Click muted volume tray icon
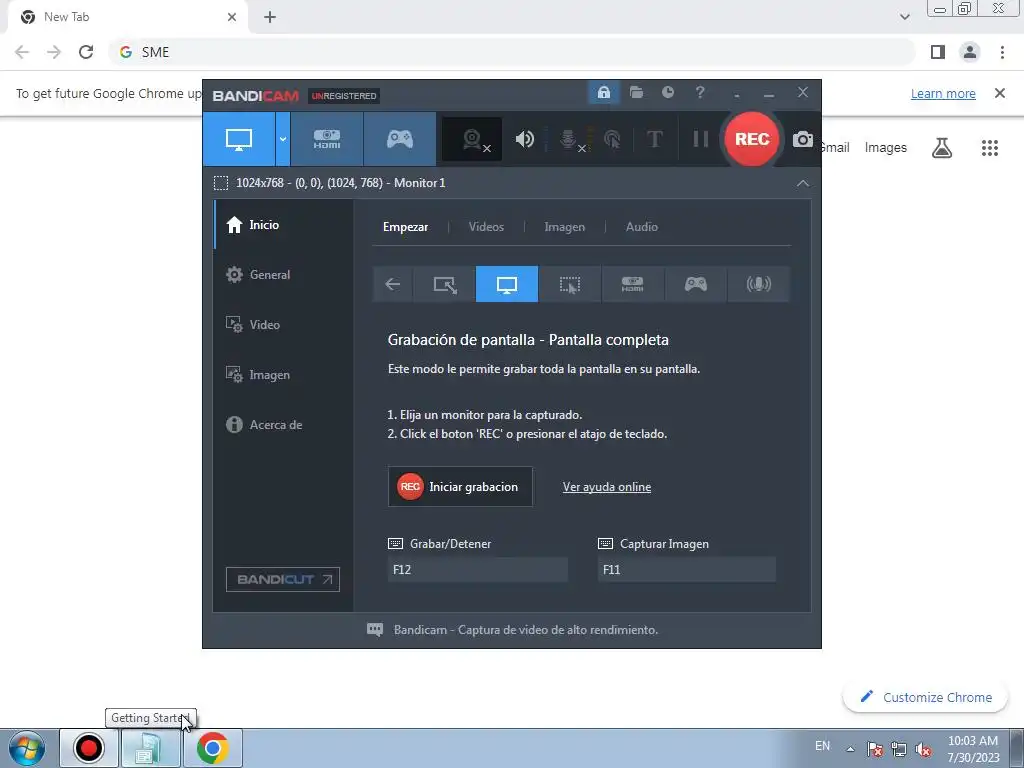 923,749
